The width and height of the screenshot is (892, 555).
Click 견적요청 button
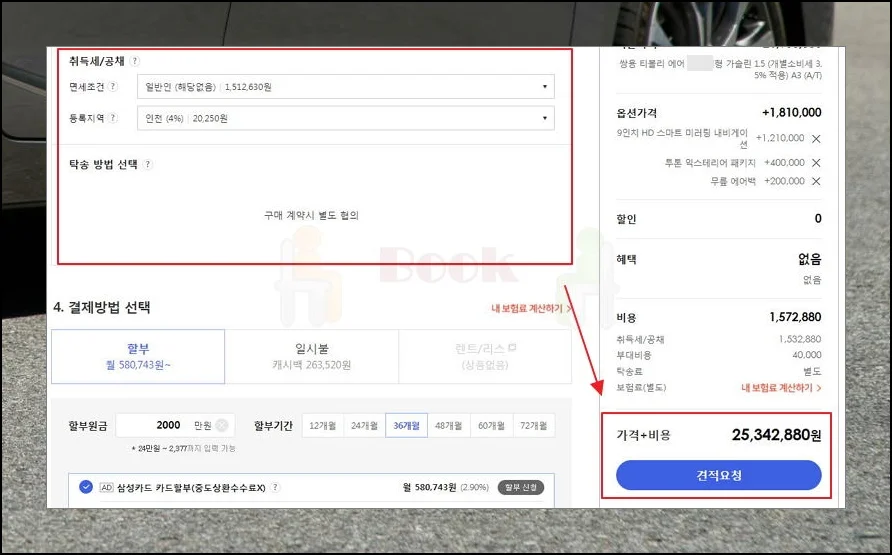click(x=718, y=475)
